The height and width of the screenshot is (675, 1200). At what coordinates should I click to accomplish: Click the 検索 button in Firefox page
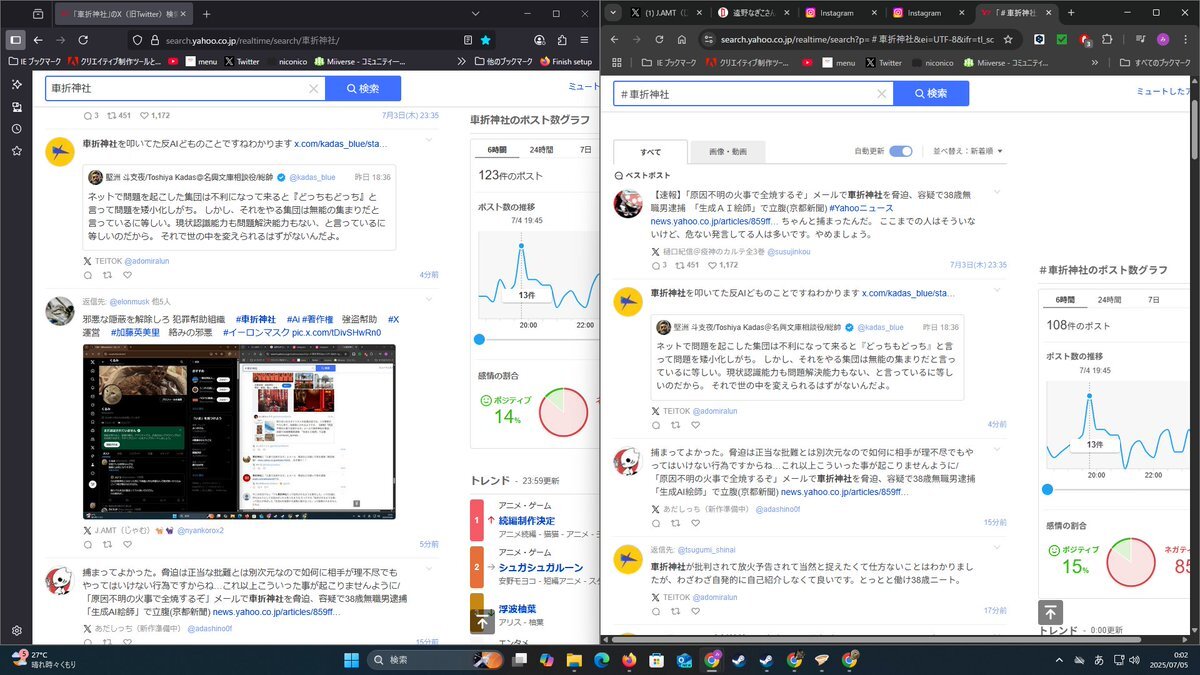point(363,89)
